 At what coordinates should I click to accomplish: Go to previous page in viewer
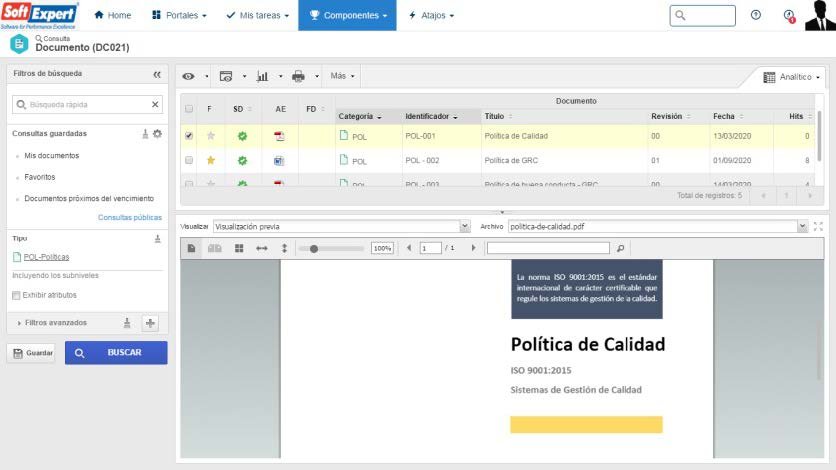point(409,248)
